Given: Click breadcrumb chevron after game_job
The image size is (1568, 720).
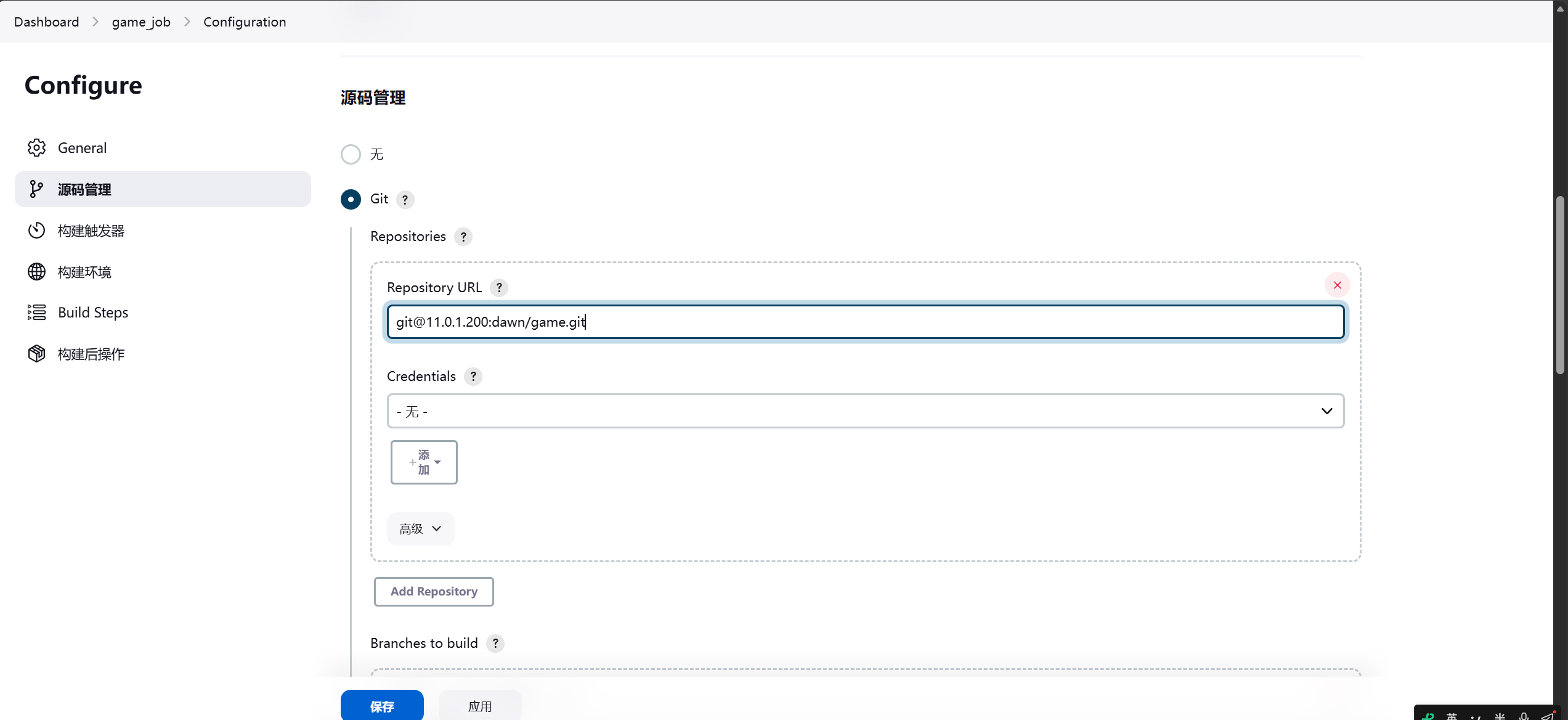Looking at the screenshot, I should (x=187, y=22).
